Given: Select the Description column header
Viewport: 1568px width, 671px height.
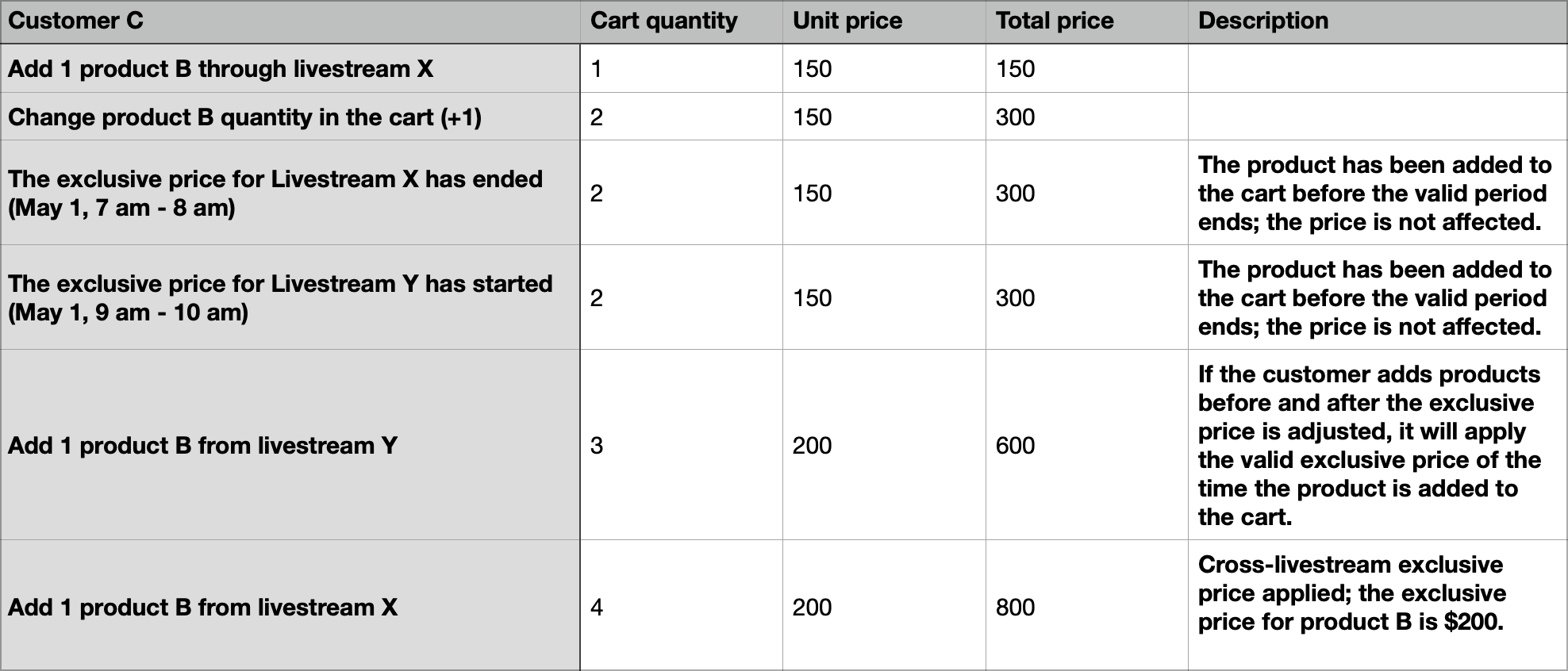Looking at the screenshot, I should [1378, 21].
